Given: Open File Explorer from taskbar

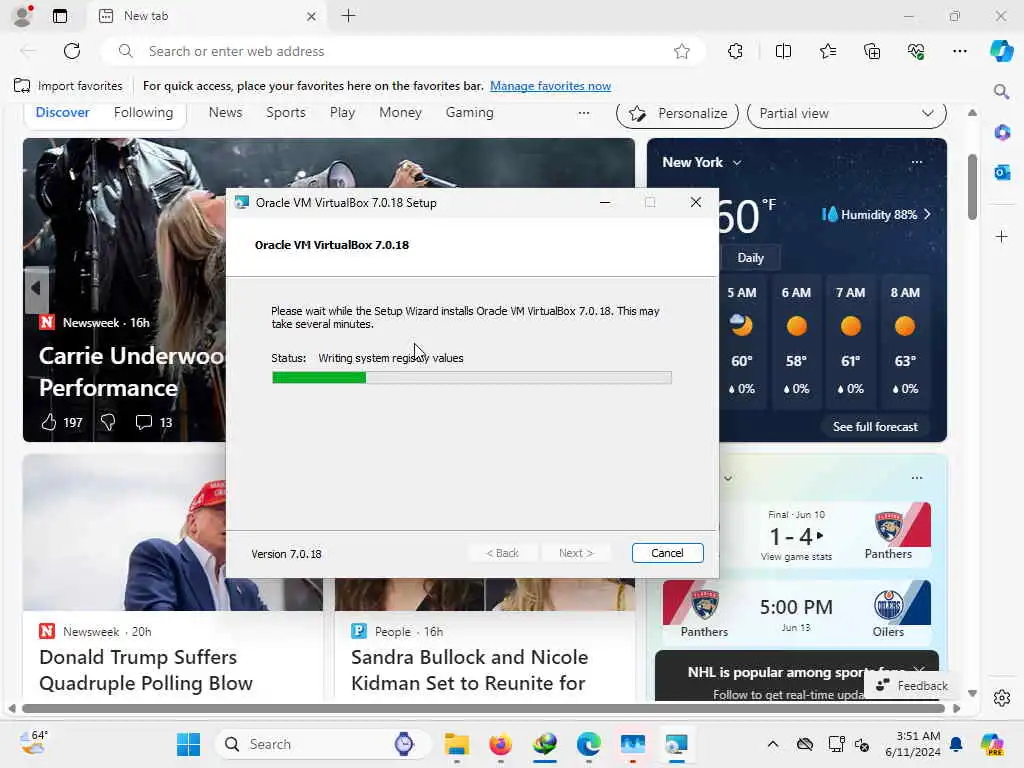Looking at the screenshot, I should [x=456, y=744].
